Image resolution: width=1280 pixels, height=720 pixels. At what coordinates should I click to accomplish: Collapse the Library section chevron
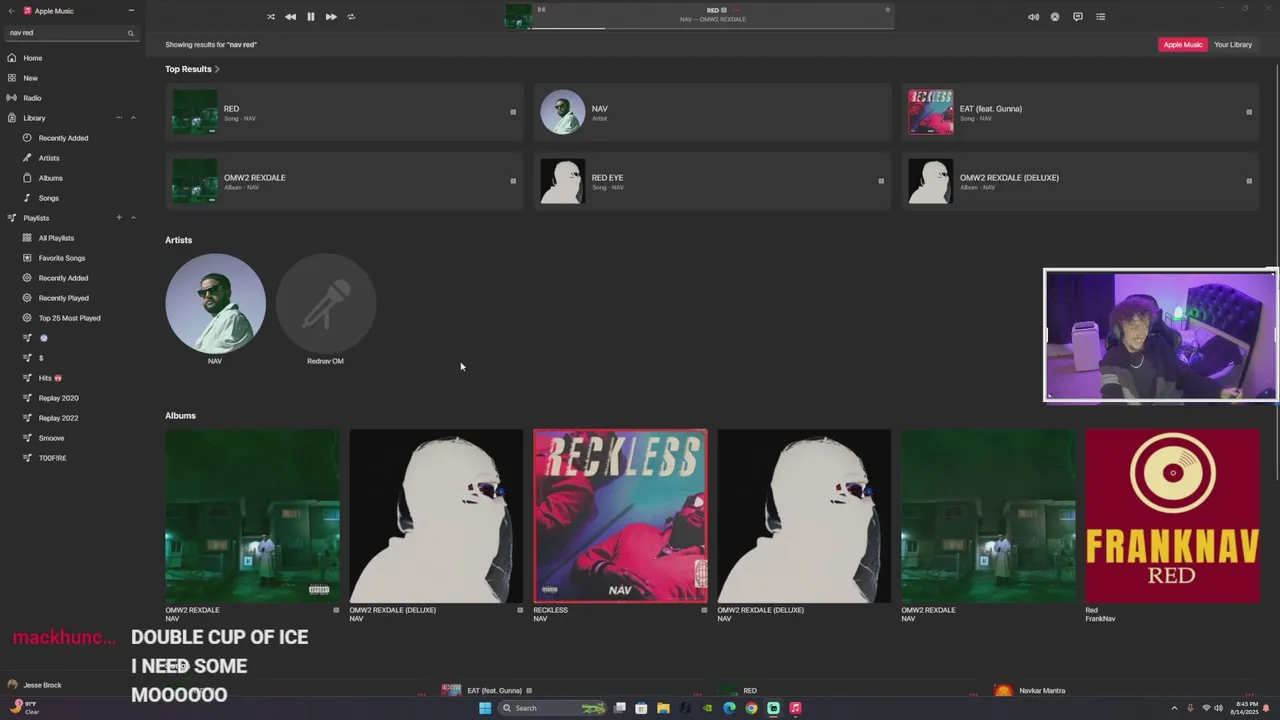pyautogui.click(x=133, y=118)
